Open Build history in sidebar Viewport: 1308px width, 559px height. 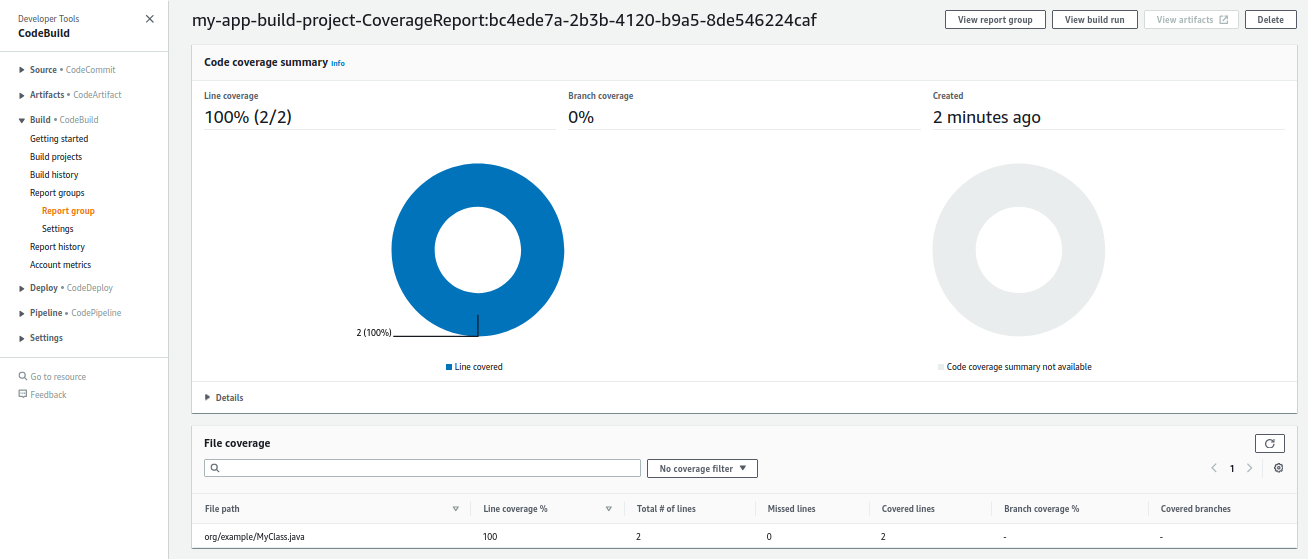54,175
